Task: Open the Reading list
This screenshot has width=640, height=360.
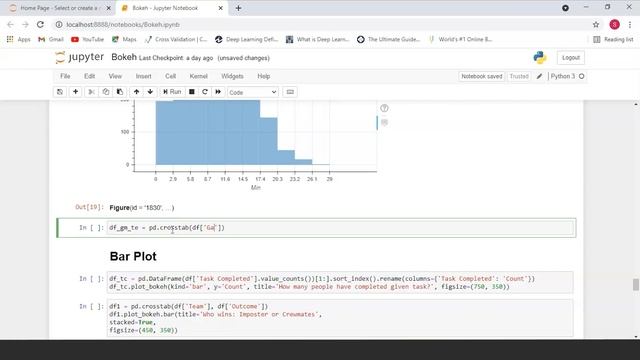Action: [613, 39]
